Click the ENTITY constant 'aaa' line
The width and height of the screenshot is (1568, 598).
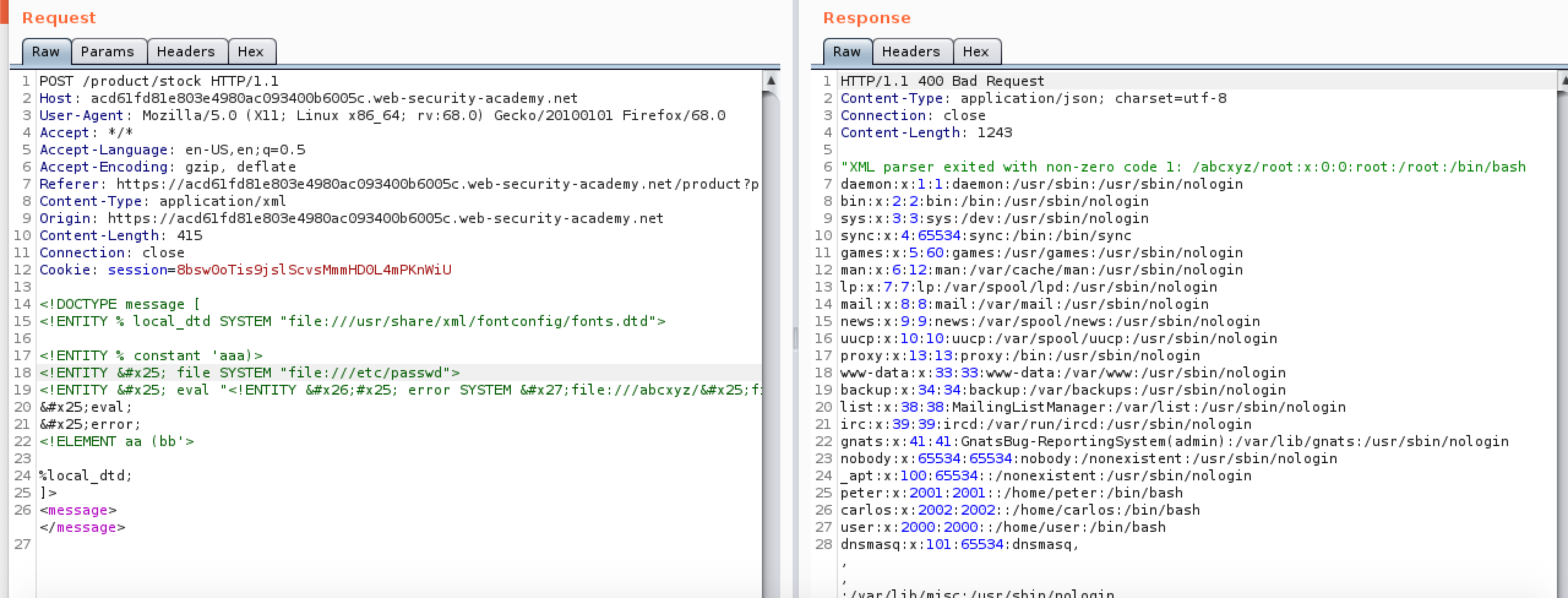click(151, 355)
